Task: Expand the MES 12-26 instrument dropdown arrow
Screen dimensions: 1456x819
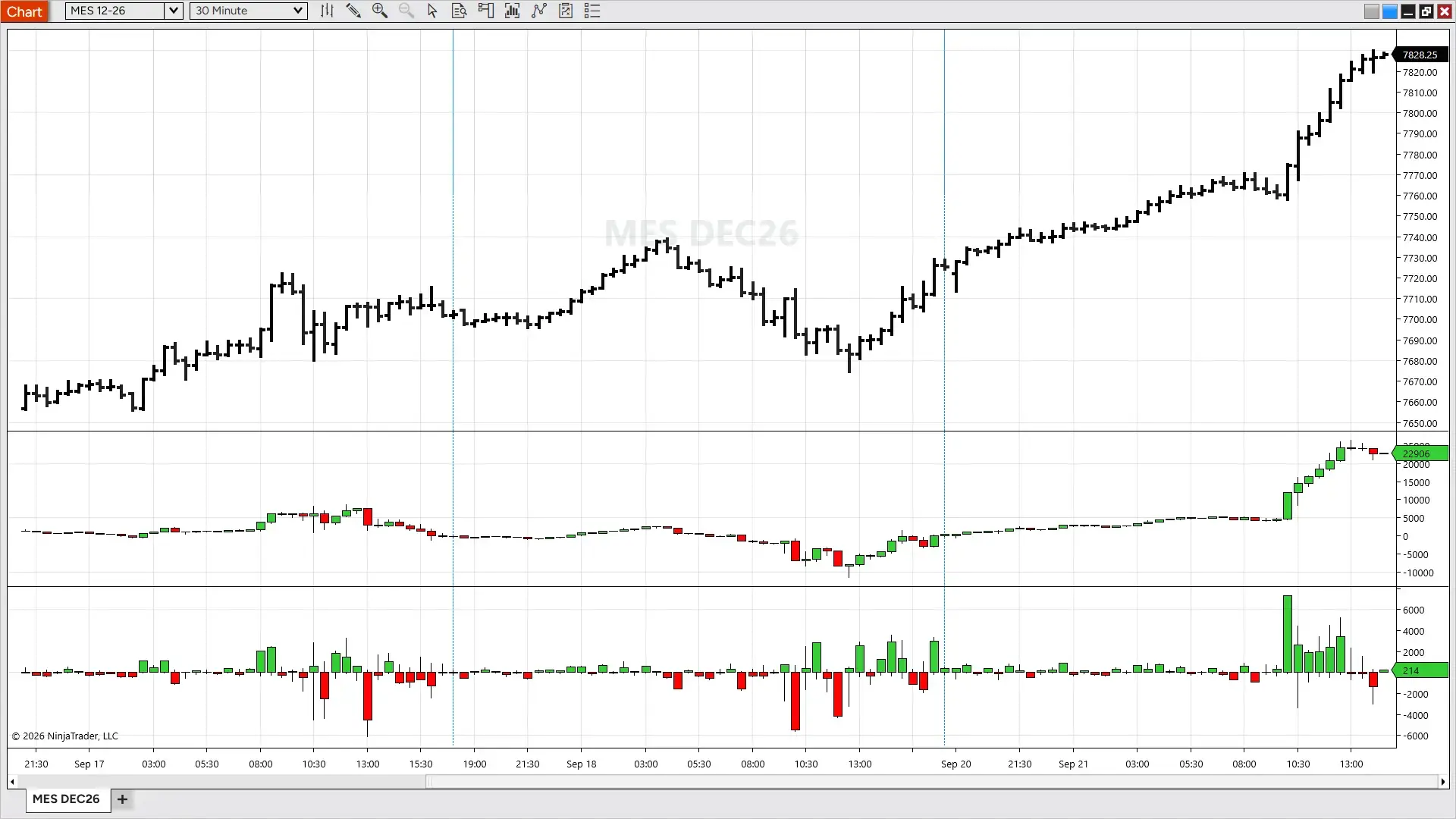Action: point(174,11)
